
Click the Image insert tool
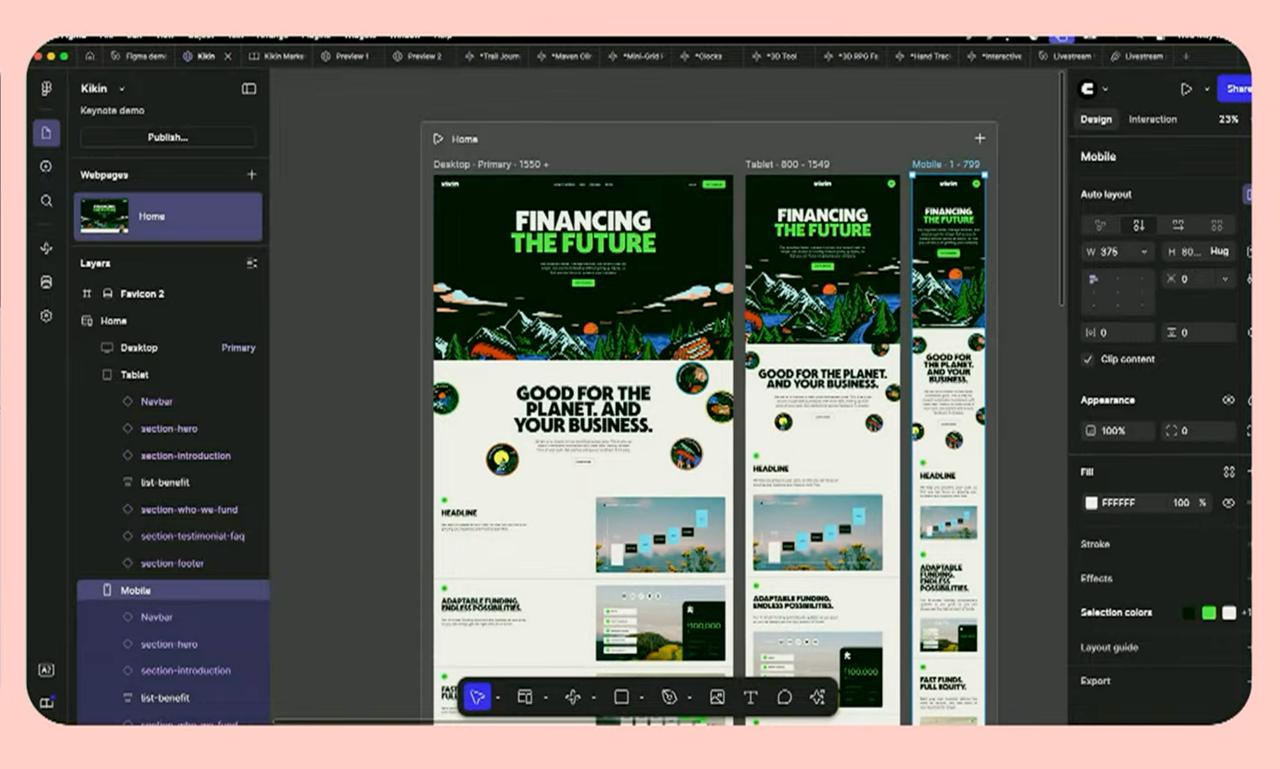(717, 697)
